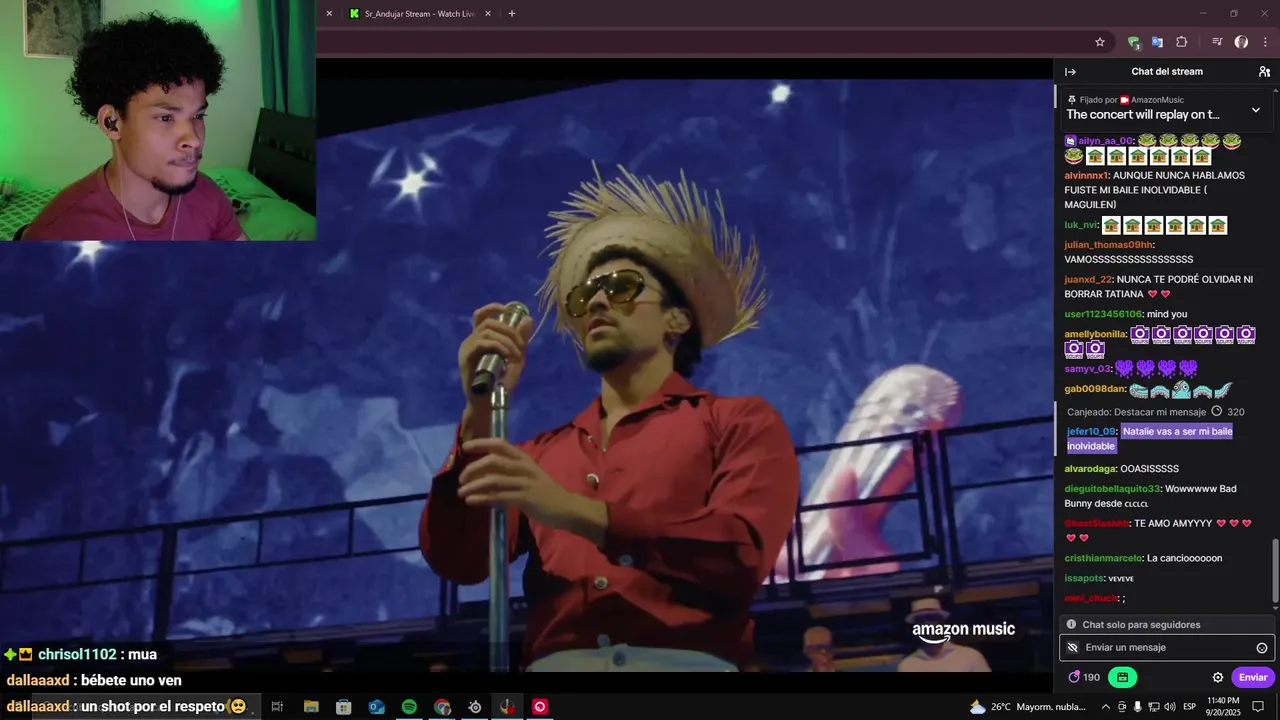
Task: Send message with Enviar button
Action: pos(1253,677)
